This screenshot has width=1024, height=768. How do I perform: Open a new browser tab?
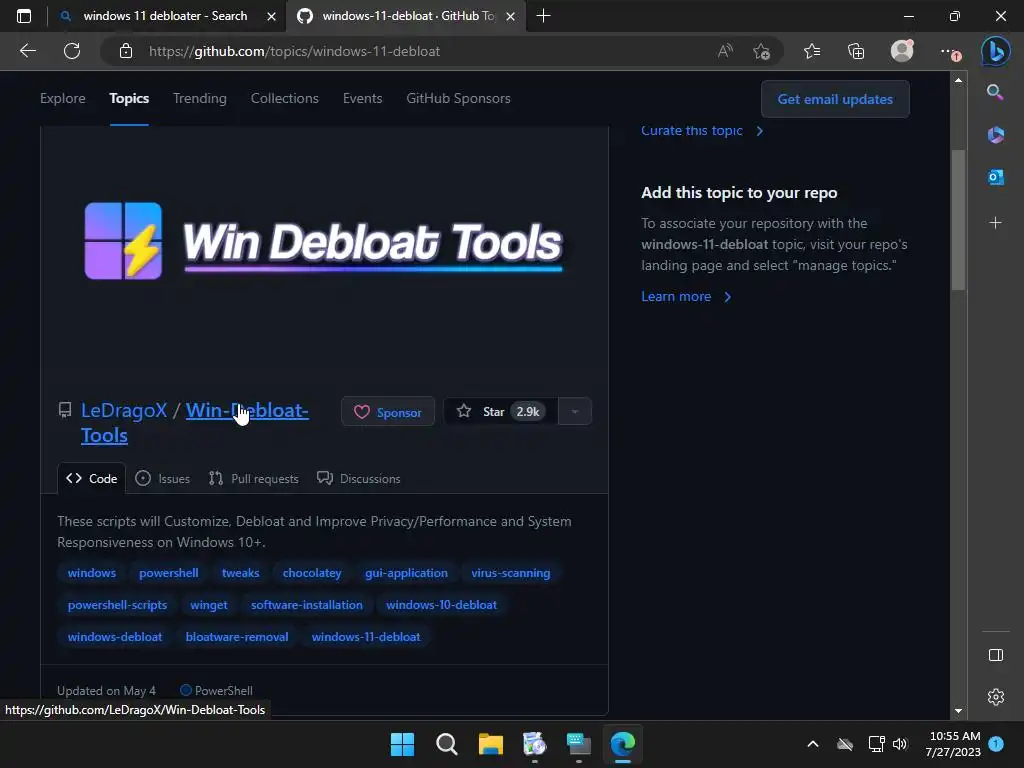pos(543,16)
